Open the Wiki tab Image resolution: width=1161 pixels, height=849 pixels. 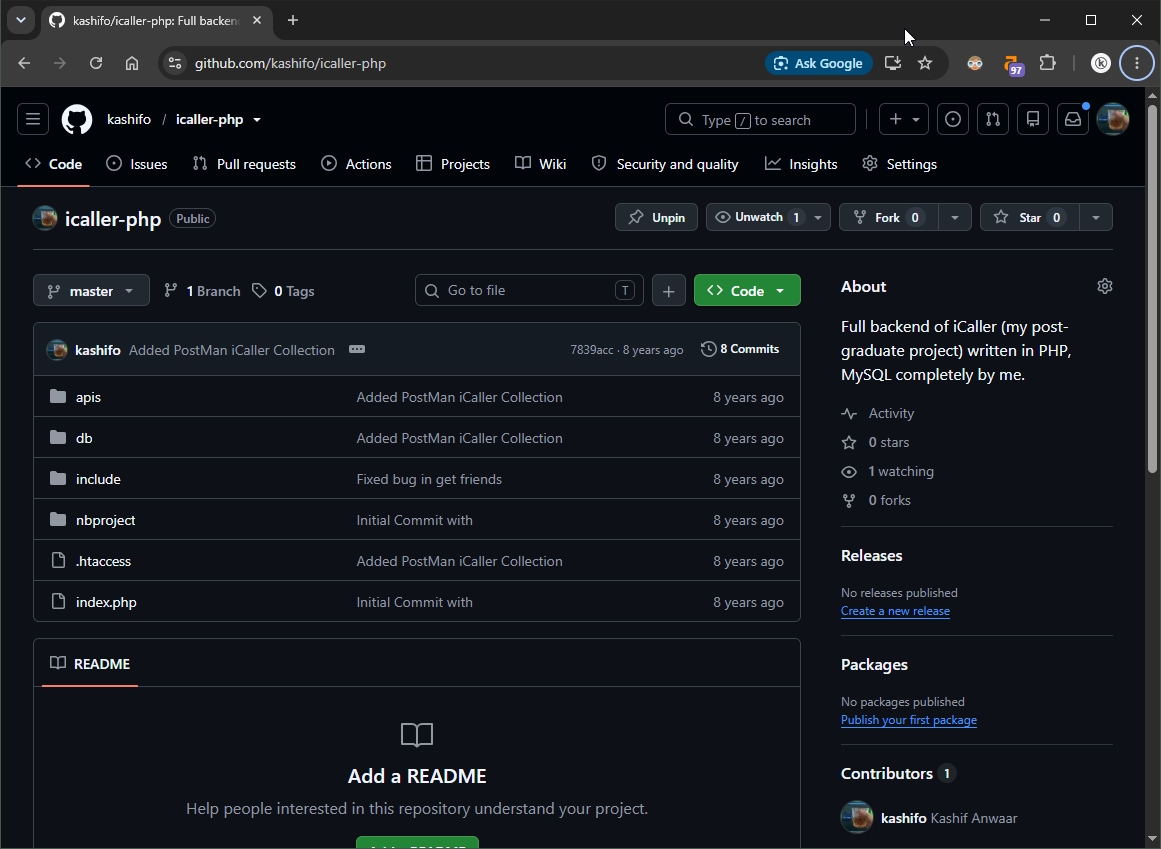[541, 164]
